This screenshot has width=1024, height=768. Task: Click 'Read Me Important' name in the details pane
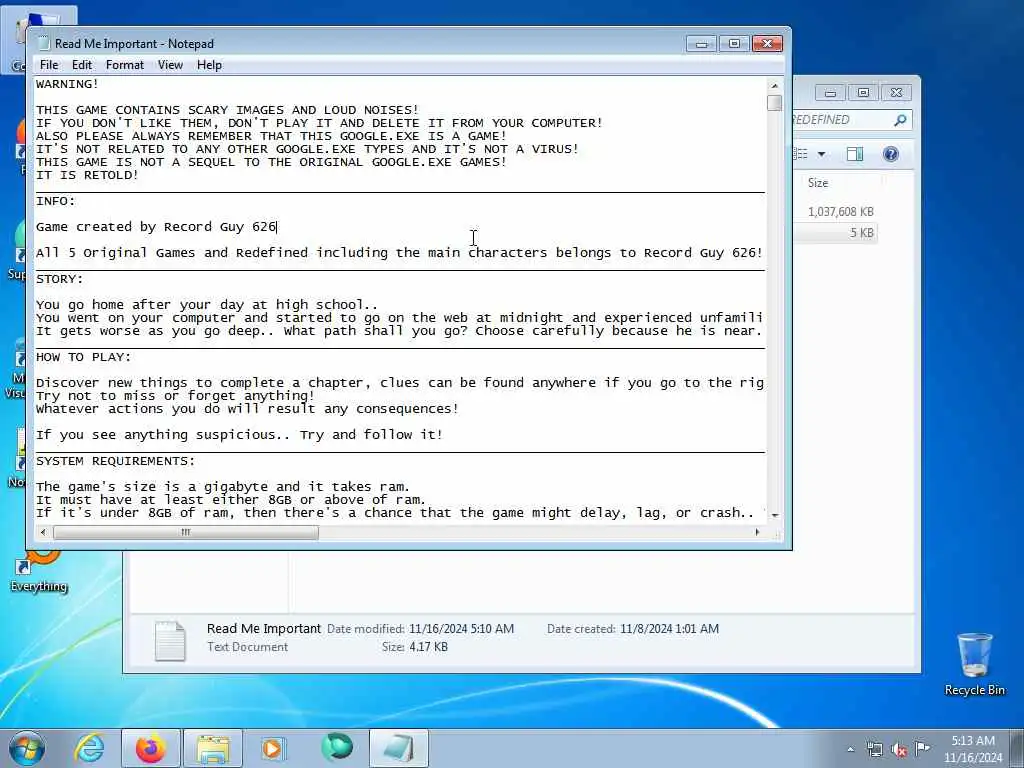click(x=264, y=628)
